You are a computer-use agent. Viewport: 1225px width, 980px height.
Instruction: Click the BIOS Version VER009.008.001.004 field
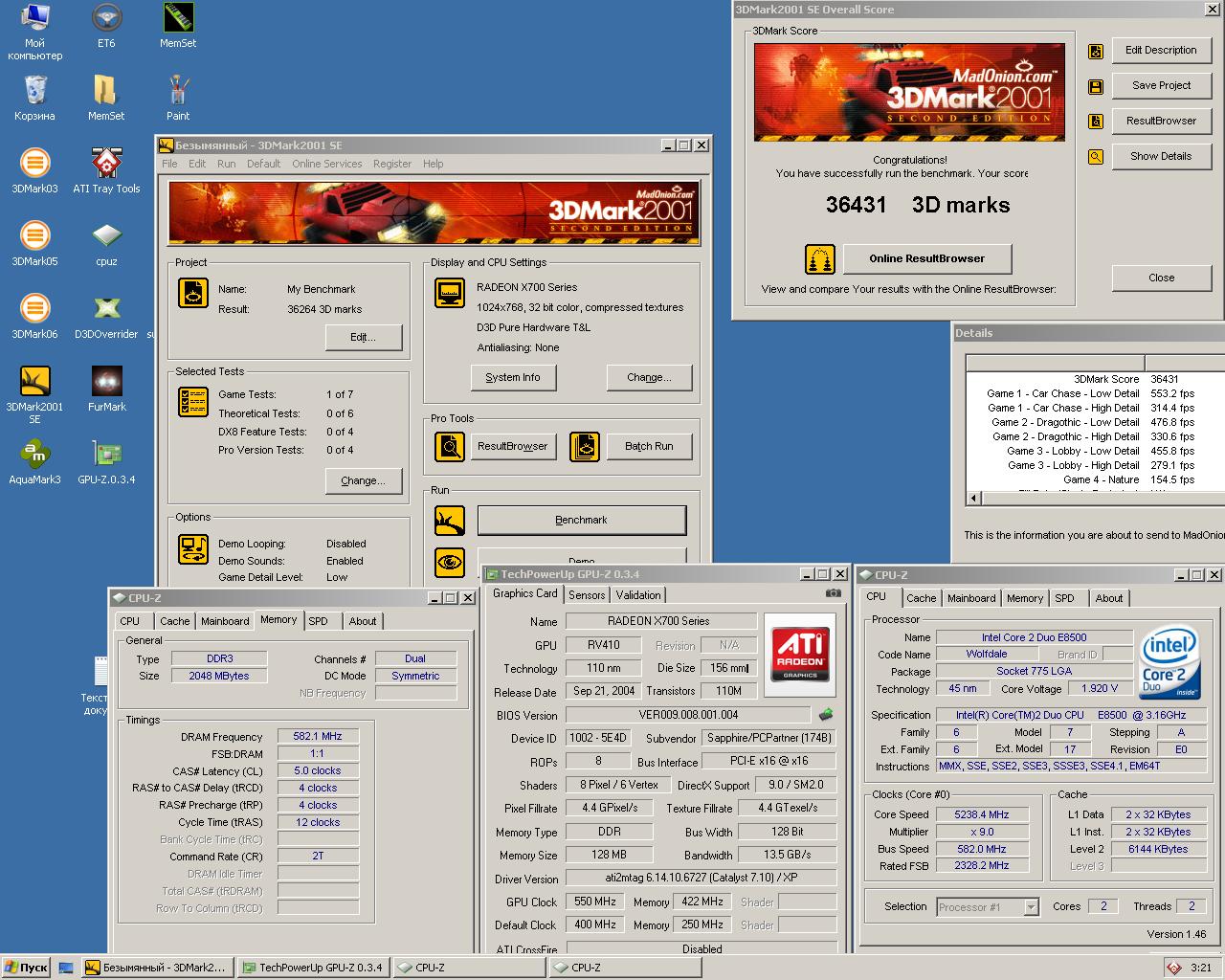688,715
